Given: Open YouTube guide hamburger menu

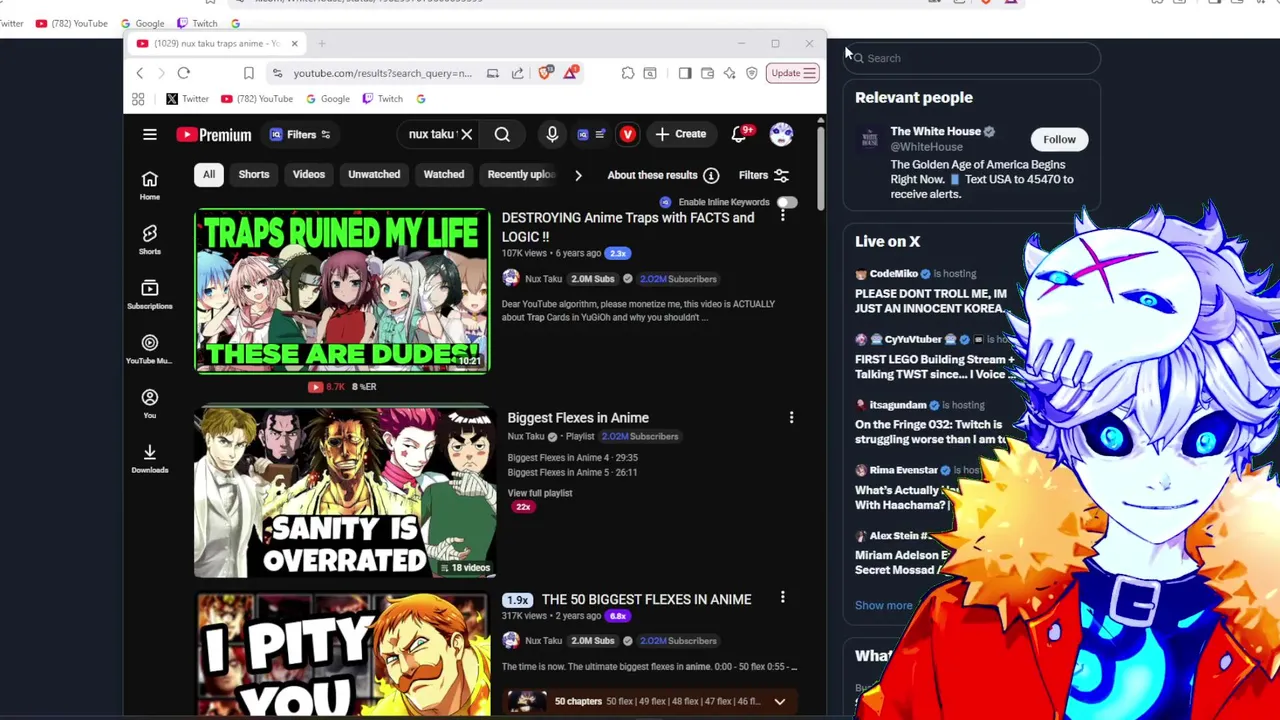Looking at the screenshot, I should coord(149,134).
